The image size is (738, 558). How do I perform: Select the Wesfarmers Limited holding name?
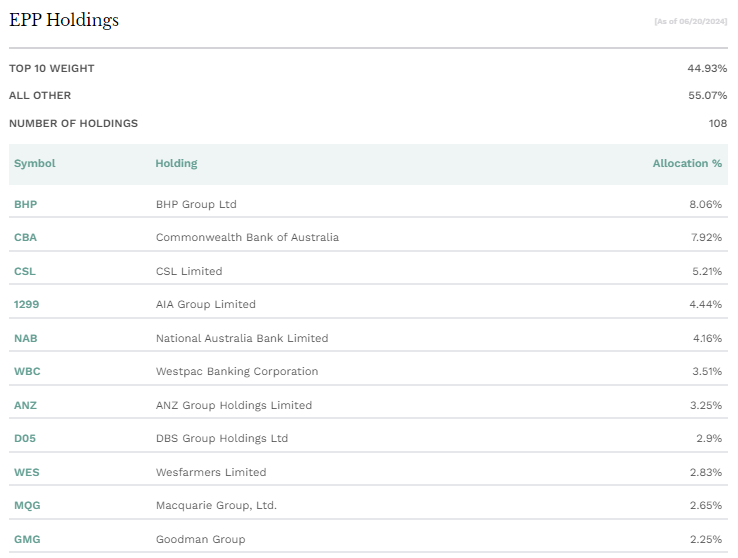[211, 472]
